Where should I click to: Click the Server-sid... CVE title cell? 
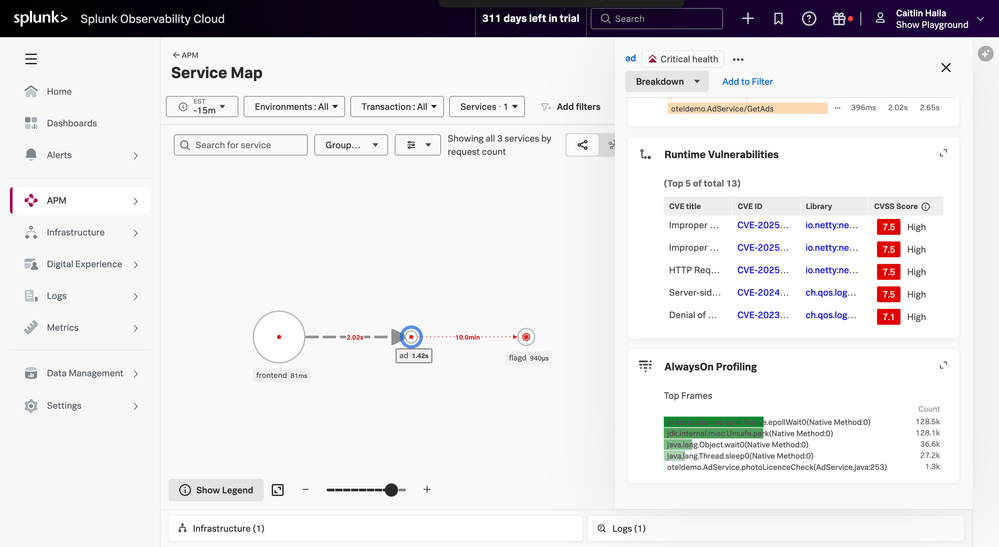(695, 293)
